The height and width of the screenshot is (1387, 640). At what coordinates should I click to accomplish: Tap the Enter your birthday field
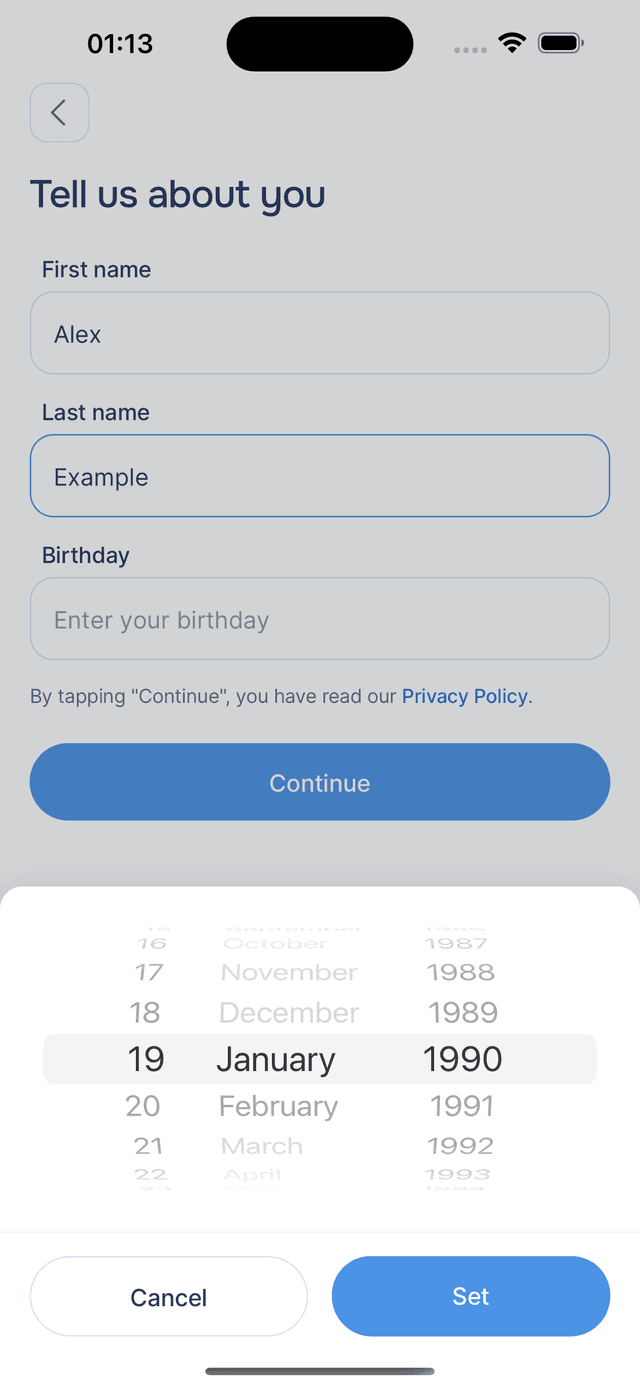tap(320, 618)
